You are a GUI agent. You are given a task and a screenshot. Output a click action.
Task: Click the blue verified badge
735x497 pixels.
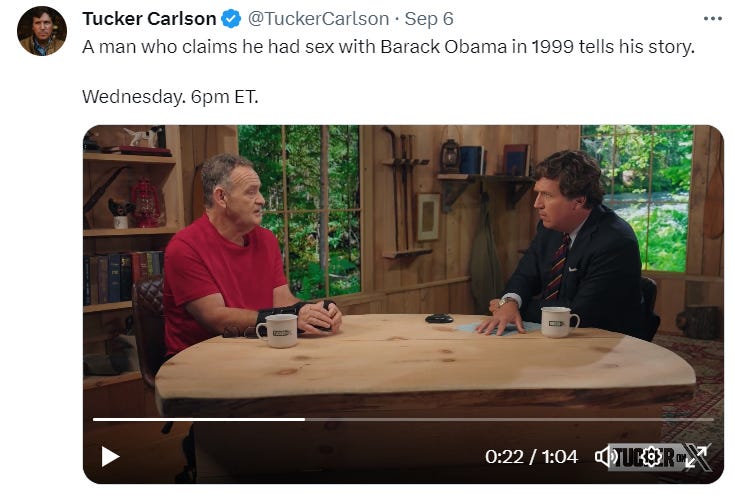point(231,19)
